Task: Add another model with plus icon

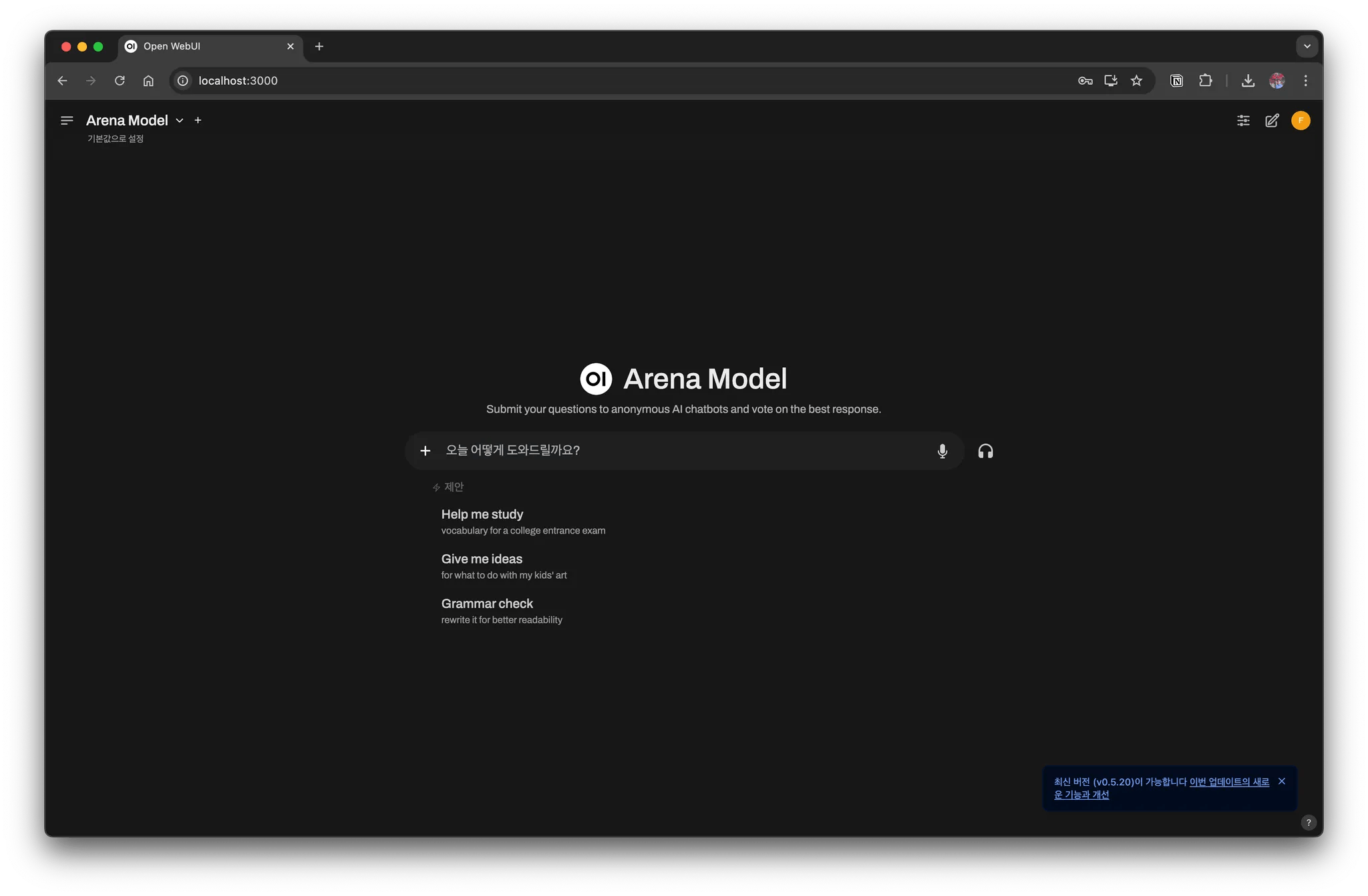Action: pos(198,120)
